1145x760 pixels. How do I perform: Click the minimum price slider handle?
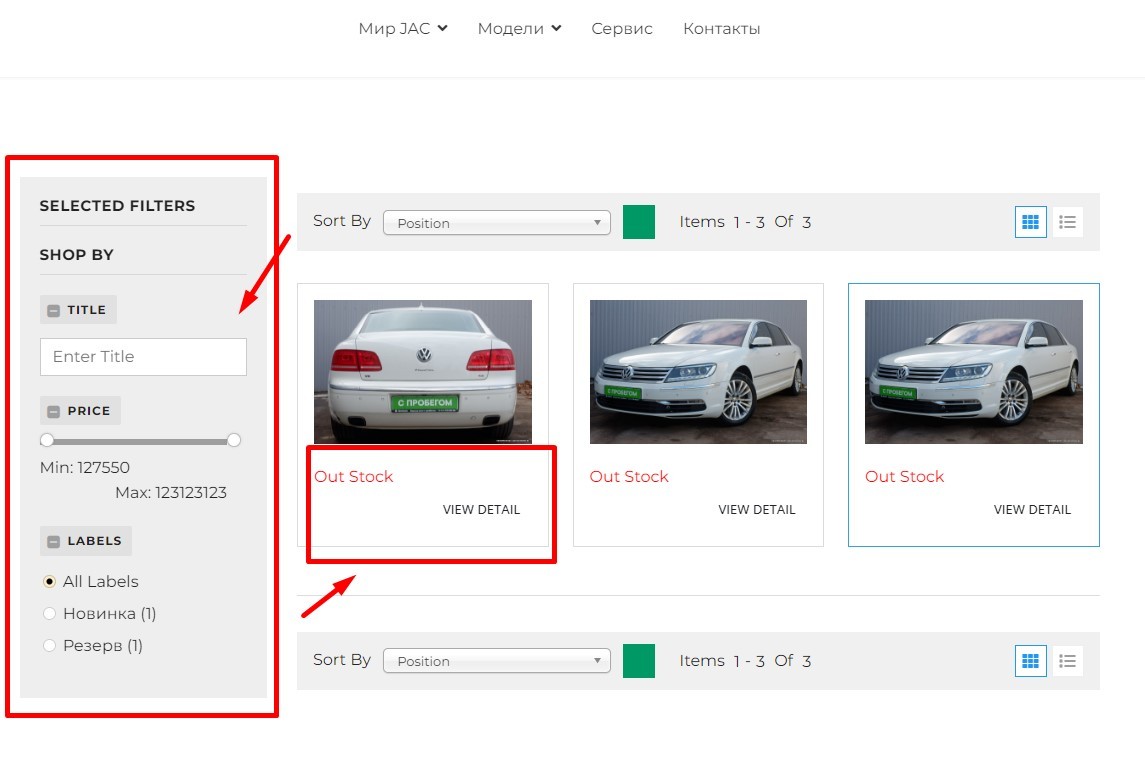(x=47, y=440)
